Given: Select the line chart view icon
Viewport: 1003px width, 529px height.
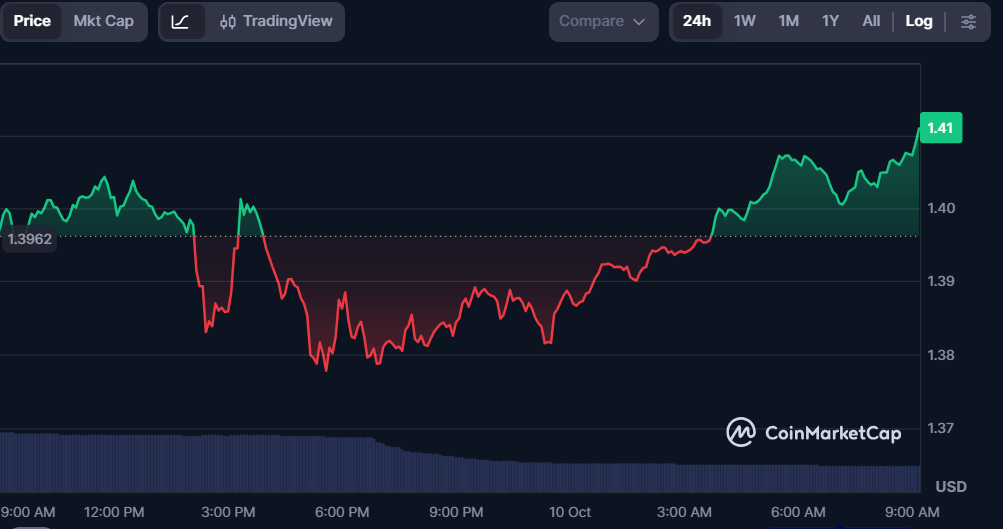Looking at the screenshot, I should pos(181,21).
